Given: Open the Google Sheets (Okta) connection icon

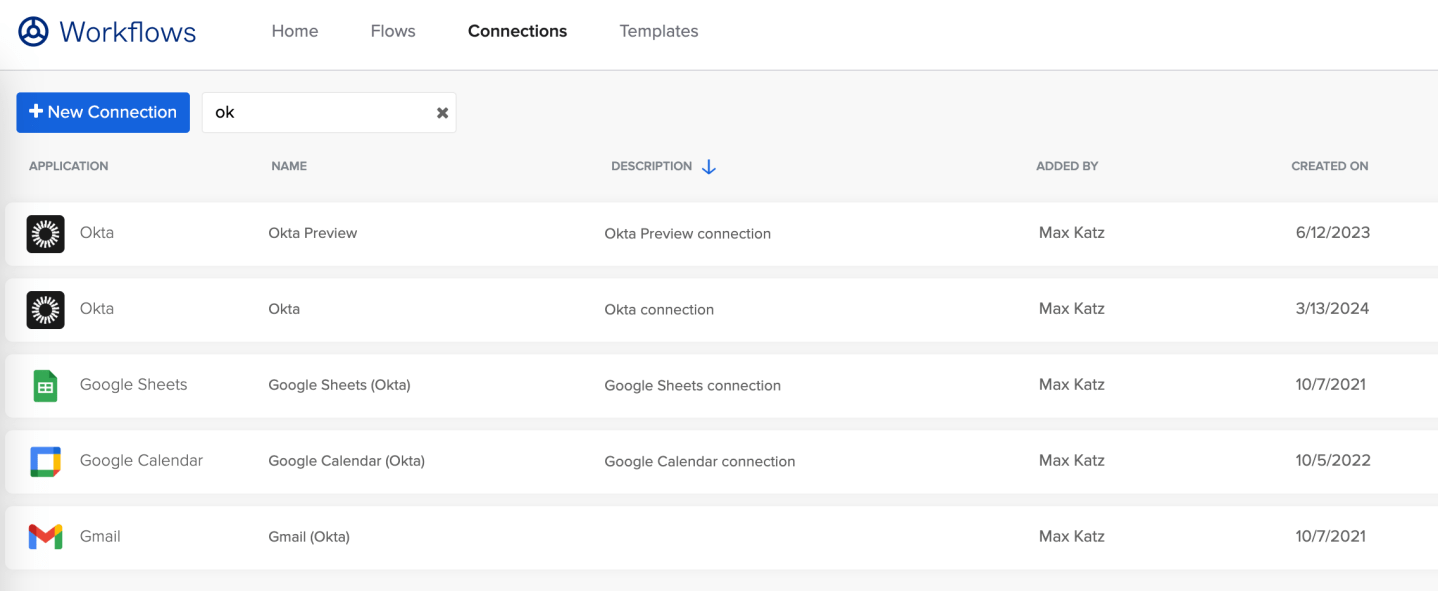Looking at the screenshot, I should [45, 384].
